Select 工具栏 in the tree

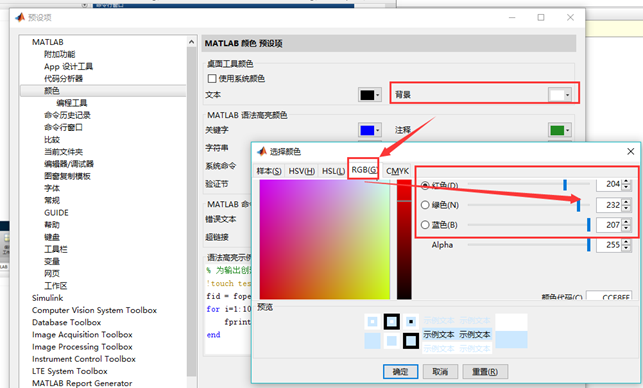[x=56, y=249]
